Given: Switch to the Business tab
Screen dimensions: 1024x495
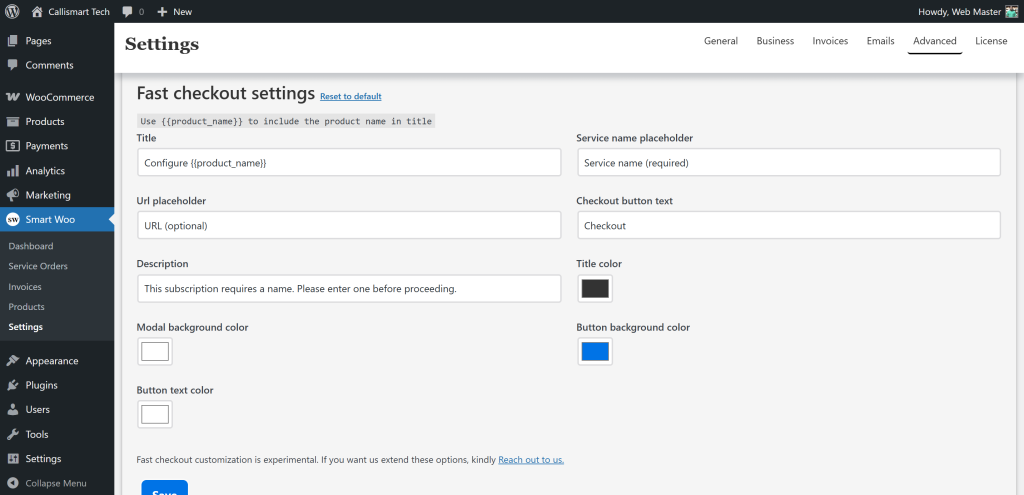Looking at the screenshot, I should click(775, 40).
